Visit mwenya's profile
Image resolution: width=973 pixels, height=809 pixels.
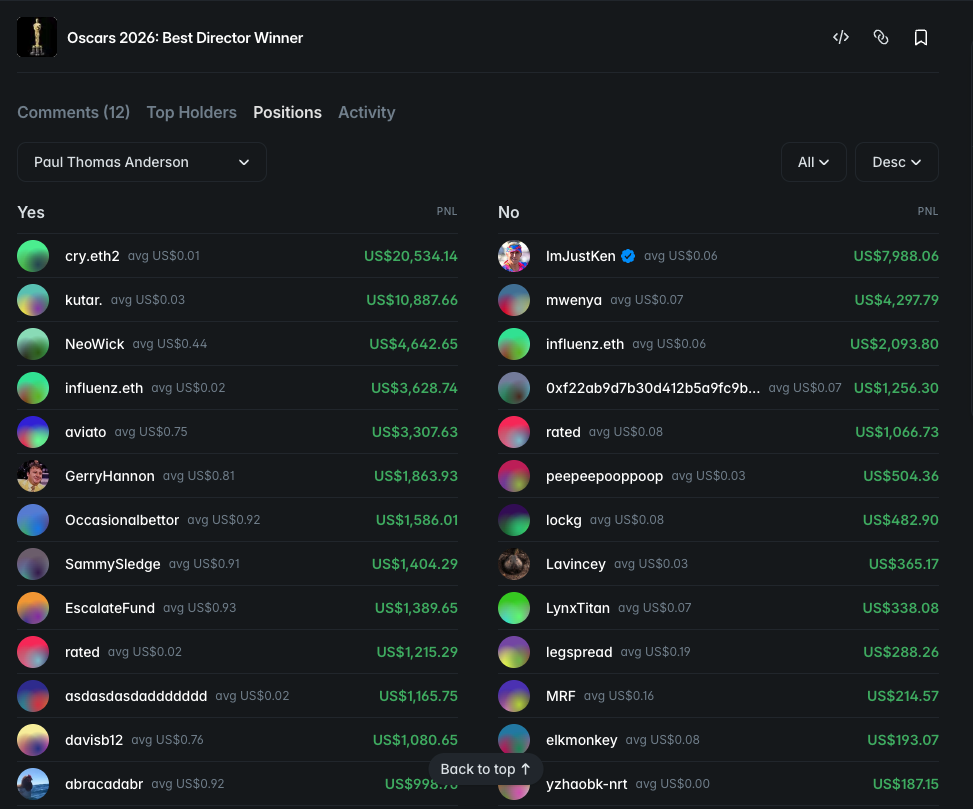(574, 300)
